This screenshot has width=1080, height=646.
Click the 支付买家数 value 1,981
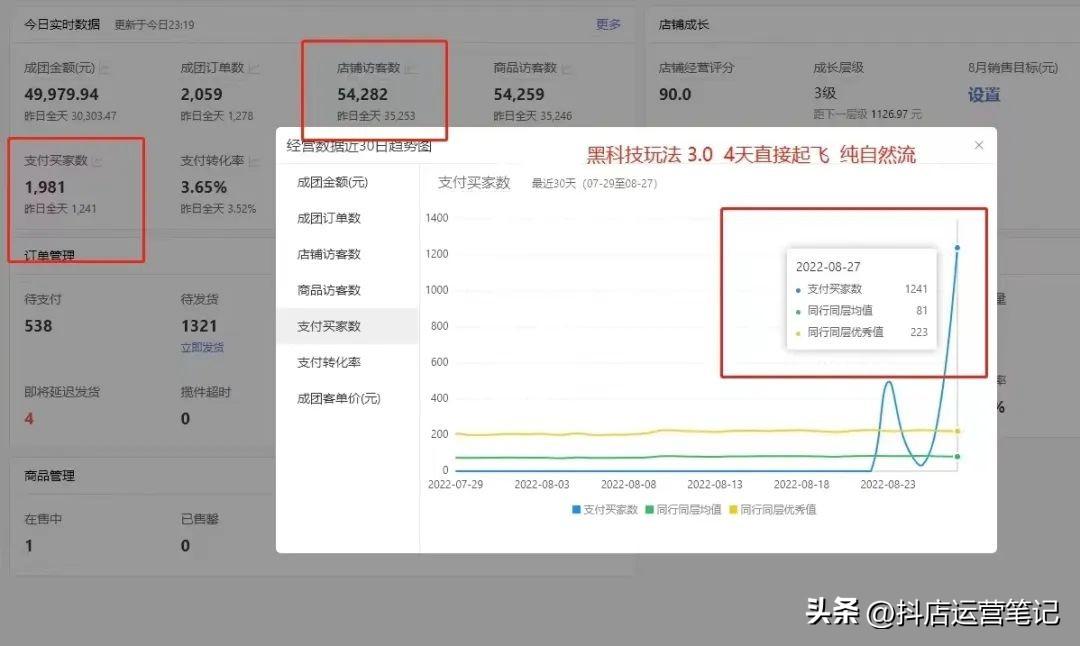[x=45, y=187]
